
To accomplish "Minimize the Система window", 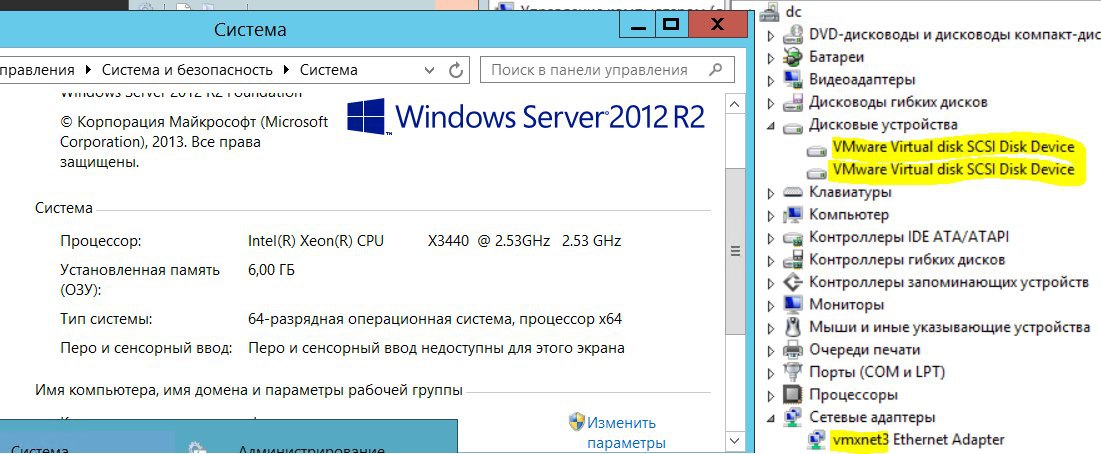I will tap(638, 26).
